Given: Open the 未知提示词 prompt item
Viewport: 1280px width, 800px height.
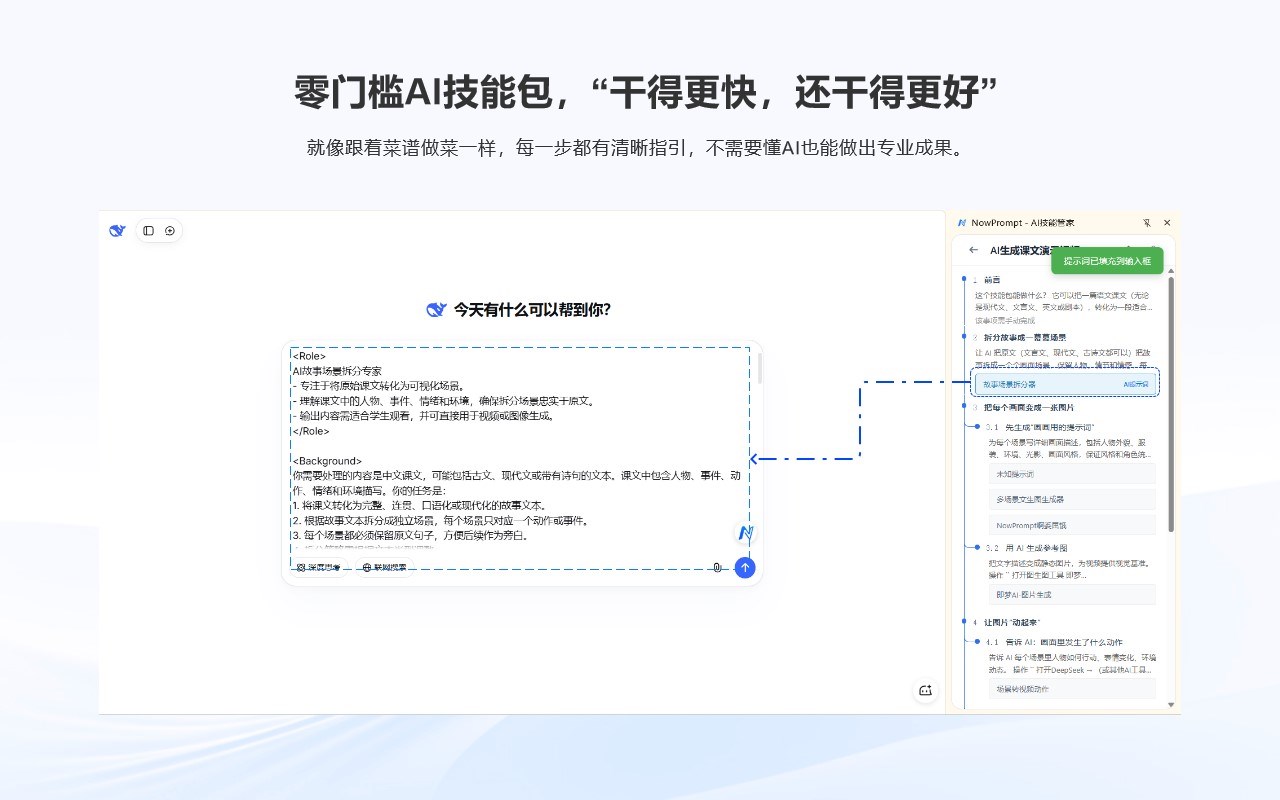Looking at the screenshot, I should [1071, 474].
